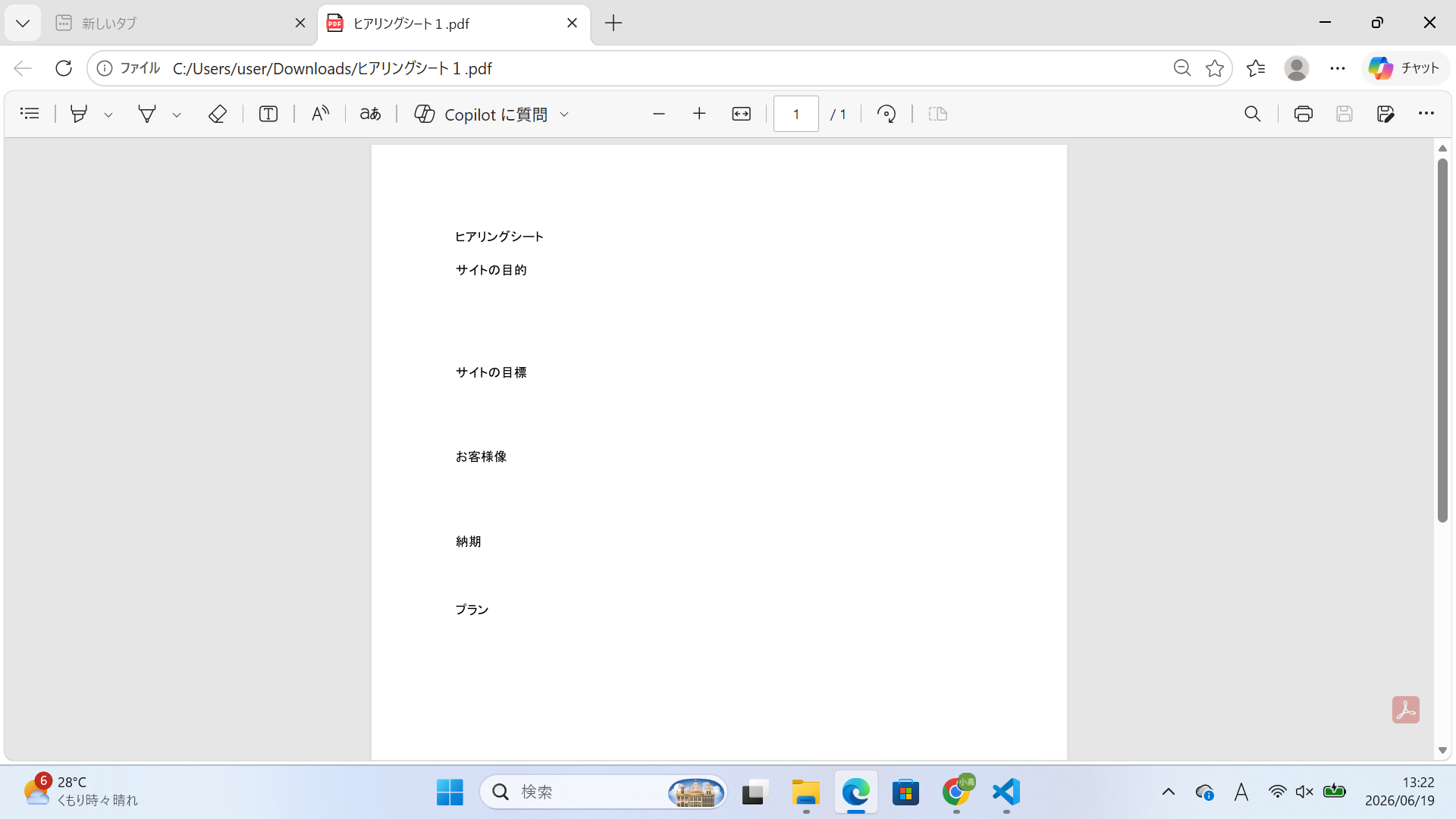This screenshot has height=819, width=1456.
Task: Expand the Copilot に質問 dropdown arrow
Action: (x=564, y=115)
